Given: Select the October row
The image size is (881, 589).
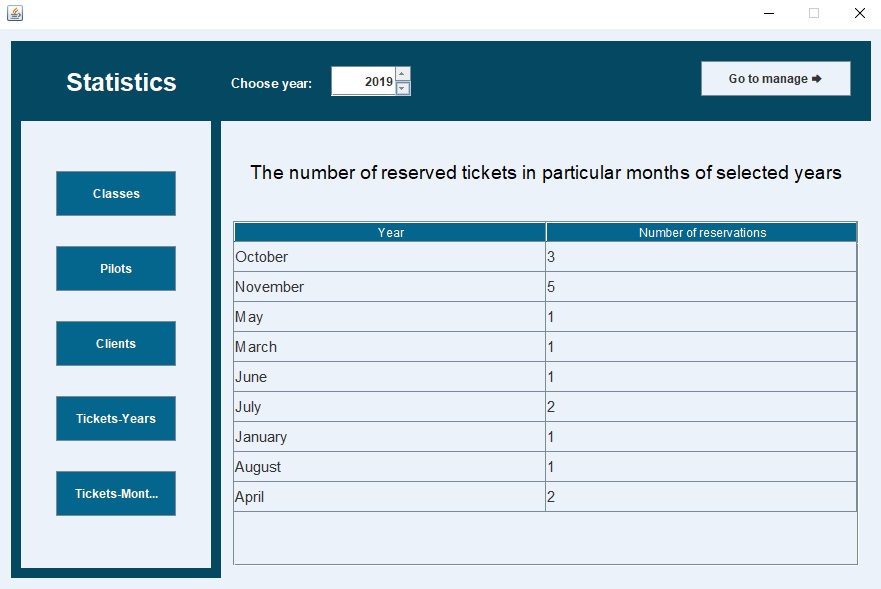Looking at the screenshot, I should [x=546, y=257].
